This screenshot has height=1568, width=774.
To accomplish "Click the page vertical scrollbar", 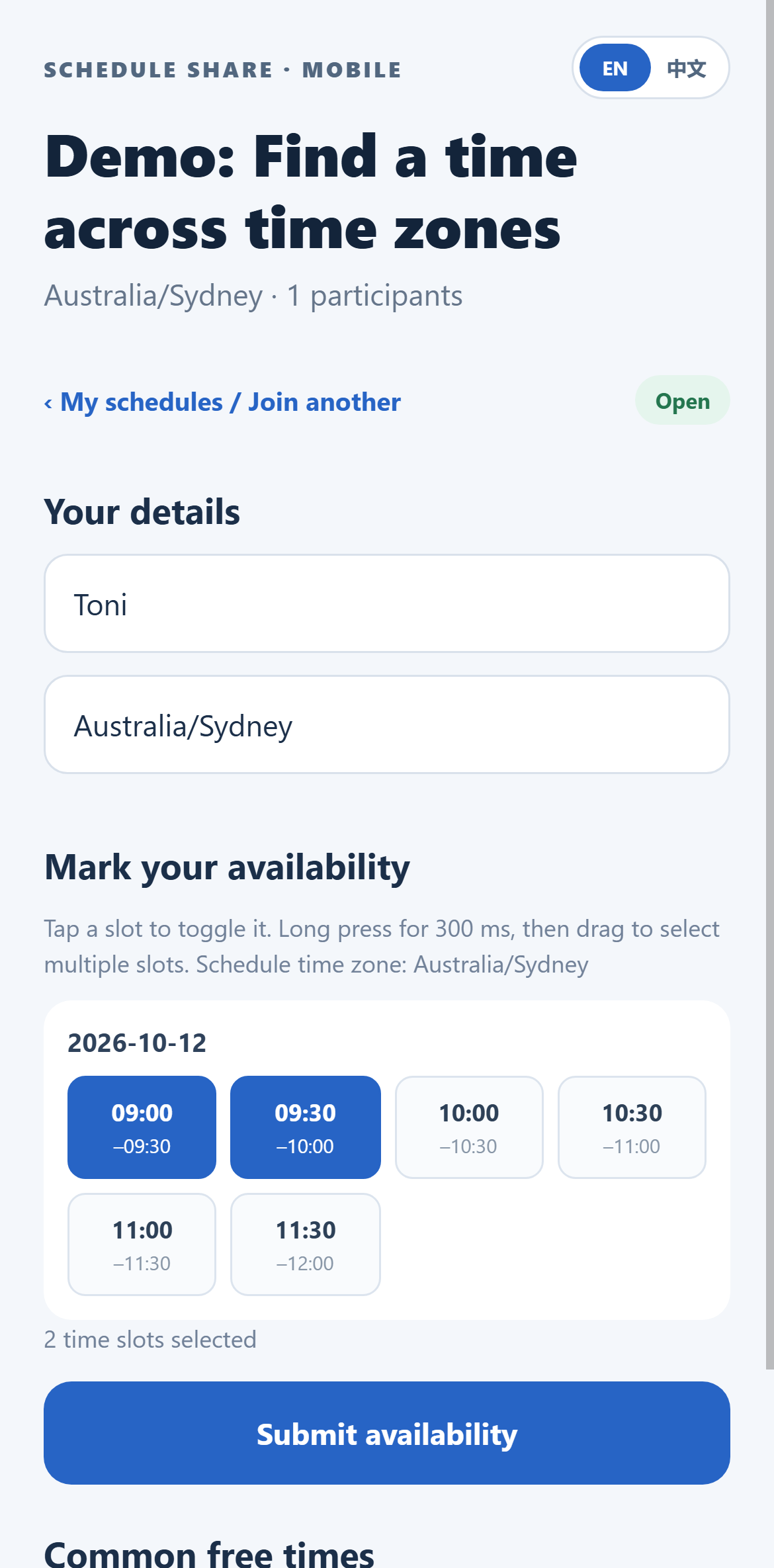I will (769, 685).
